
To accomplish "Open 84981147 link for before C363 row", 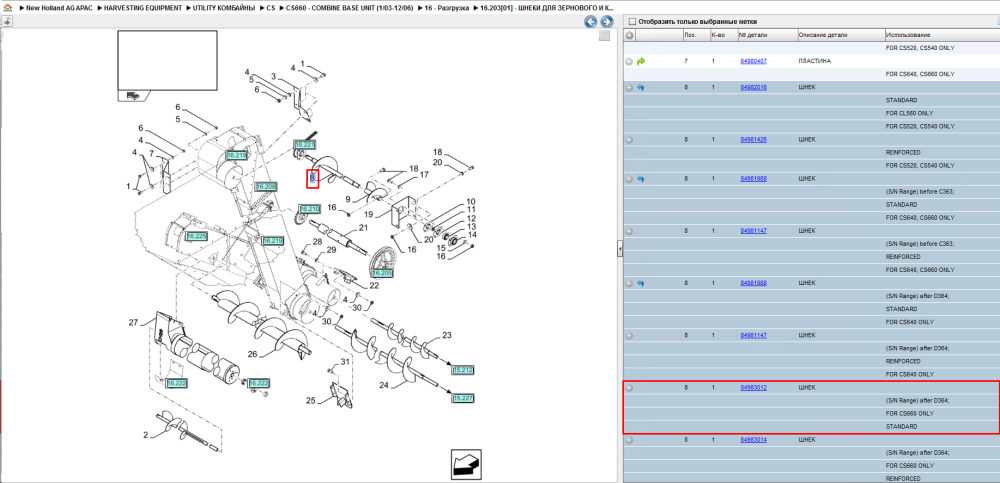I will pyautogui.click(x=753, y=230).
